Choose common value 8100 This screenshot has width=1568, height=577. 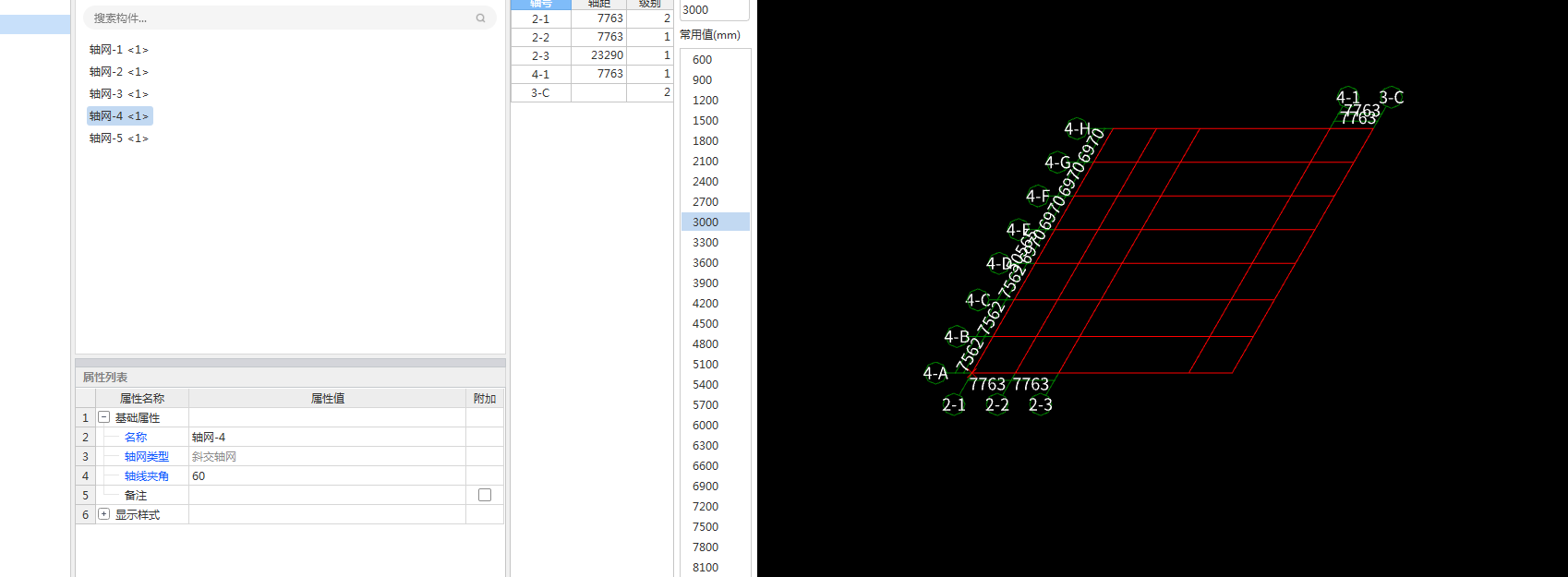click(715, 568)
